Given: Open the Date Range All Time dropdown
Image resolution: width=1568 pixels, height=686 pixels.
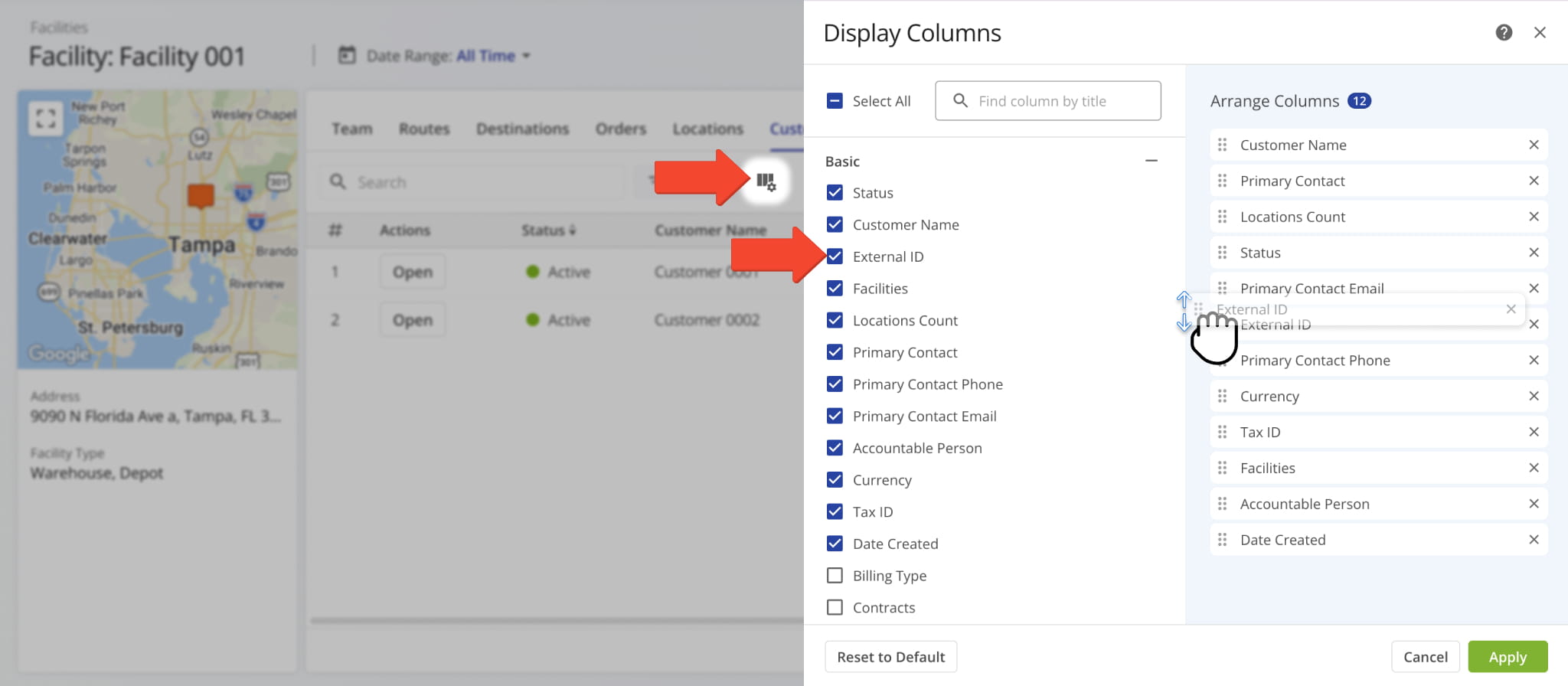Looking at the screenshot, I should 493,56.
